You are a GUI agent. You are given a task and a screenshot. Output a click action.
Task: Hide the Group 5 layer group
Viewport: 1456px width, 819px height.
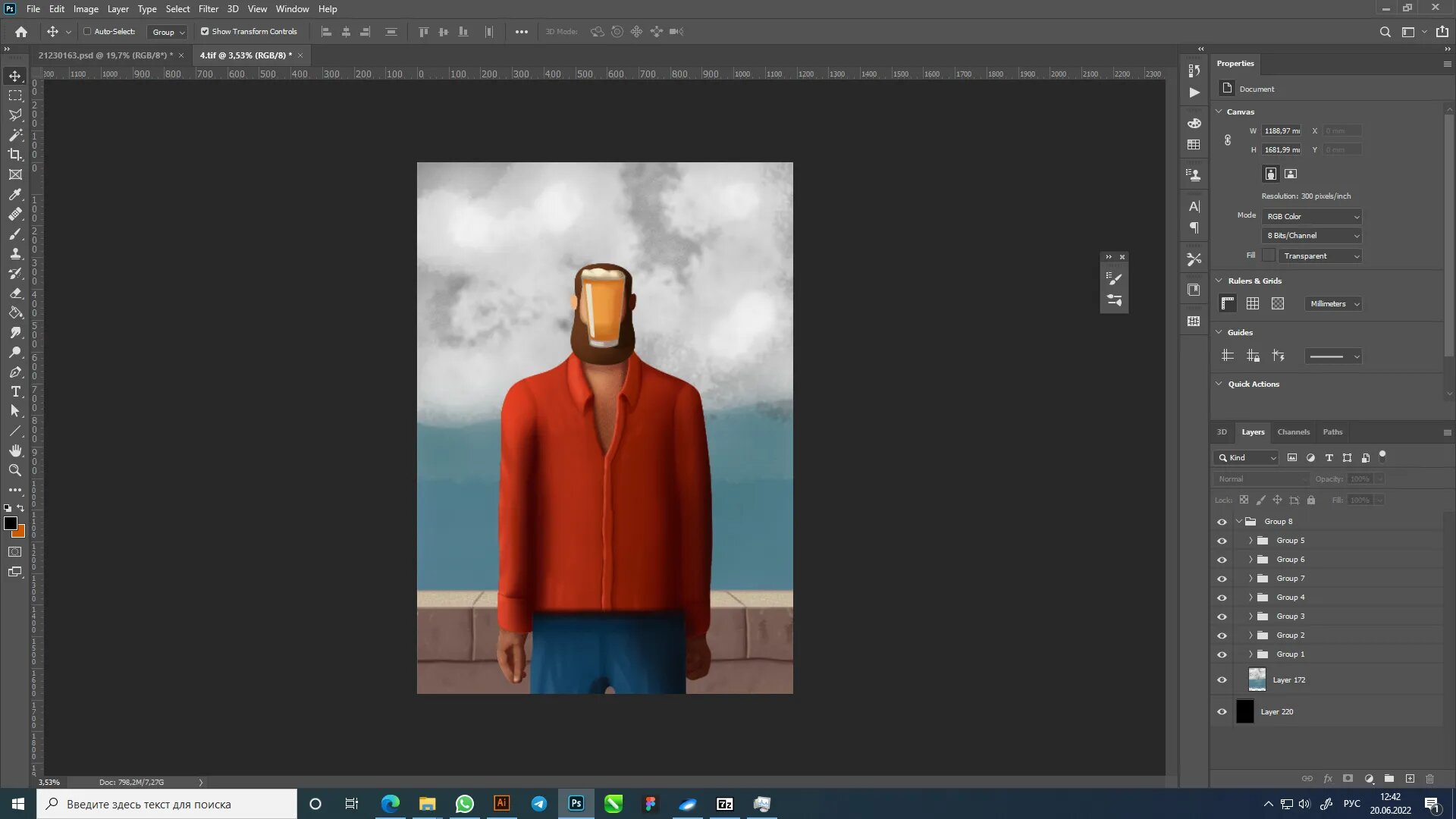tap(1222, 541)
